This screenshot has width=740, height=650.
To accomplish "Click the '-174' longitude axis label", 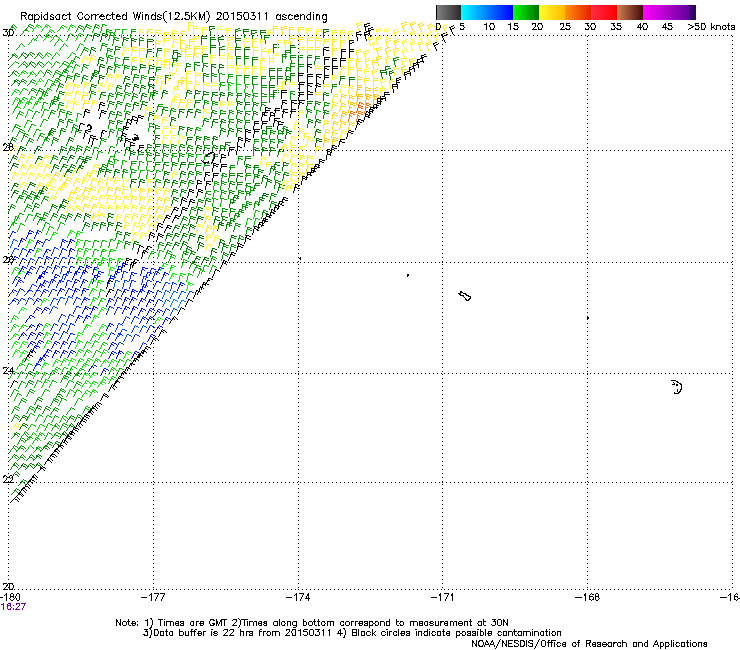I will point(298,597).
